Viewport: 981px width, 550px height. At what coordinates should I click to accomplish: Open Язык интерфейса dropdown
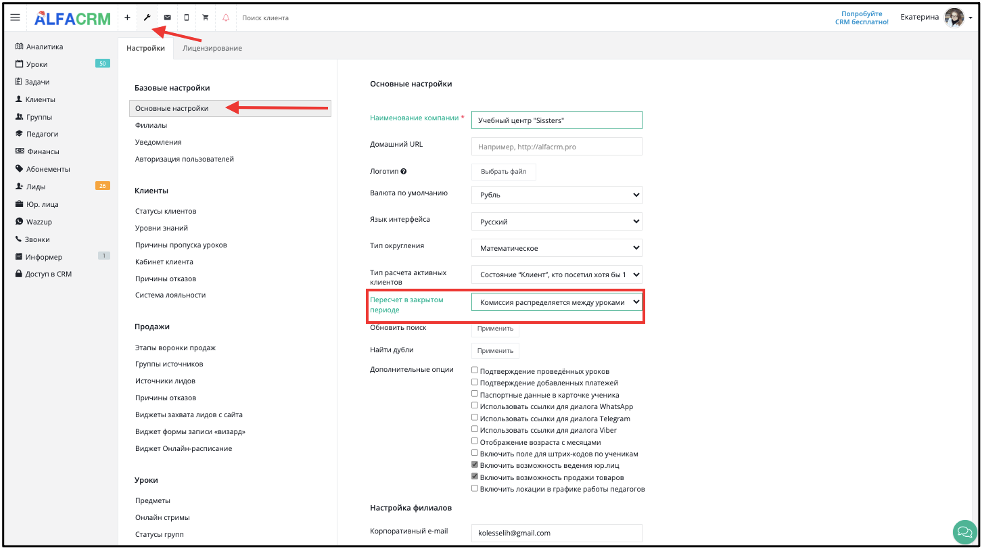click(x=557, y=222)
